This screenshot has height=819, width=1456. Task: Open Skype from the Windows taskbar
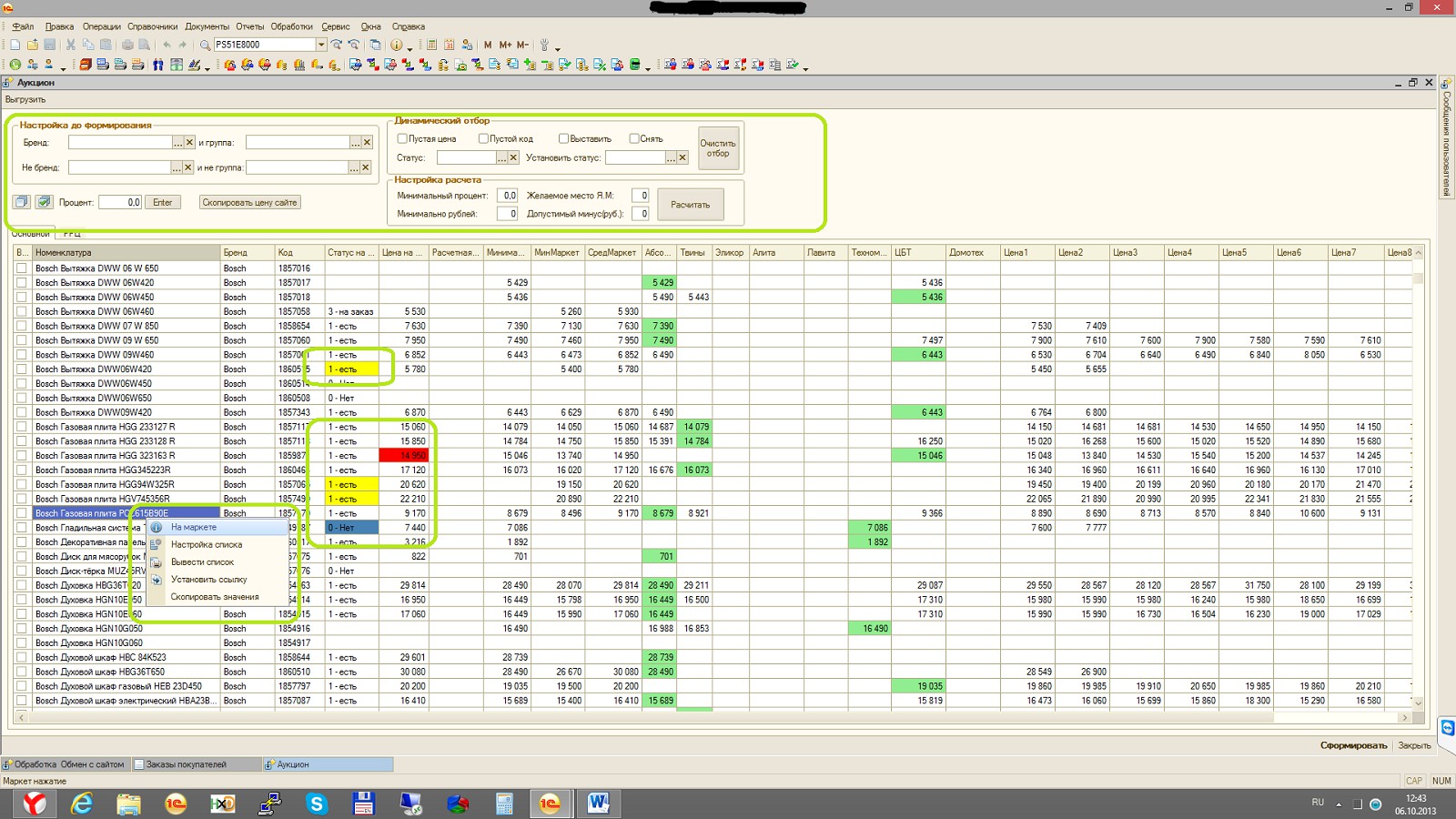pyautogui.click(x=317, y=804)
